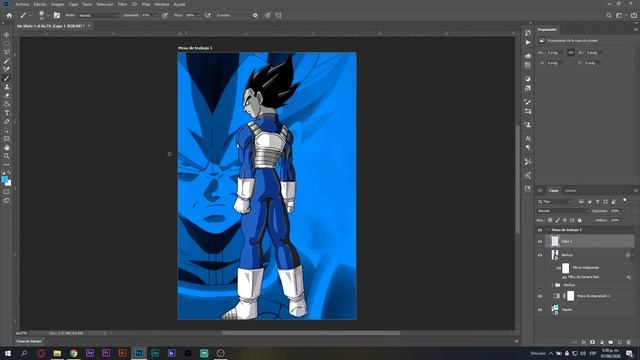Click Windows Start button

pos(8,353)
